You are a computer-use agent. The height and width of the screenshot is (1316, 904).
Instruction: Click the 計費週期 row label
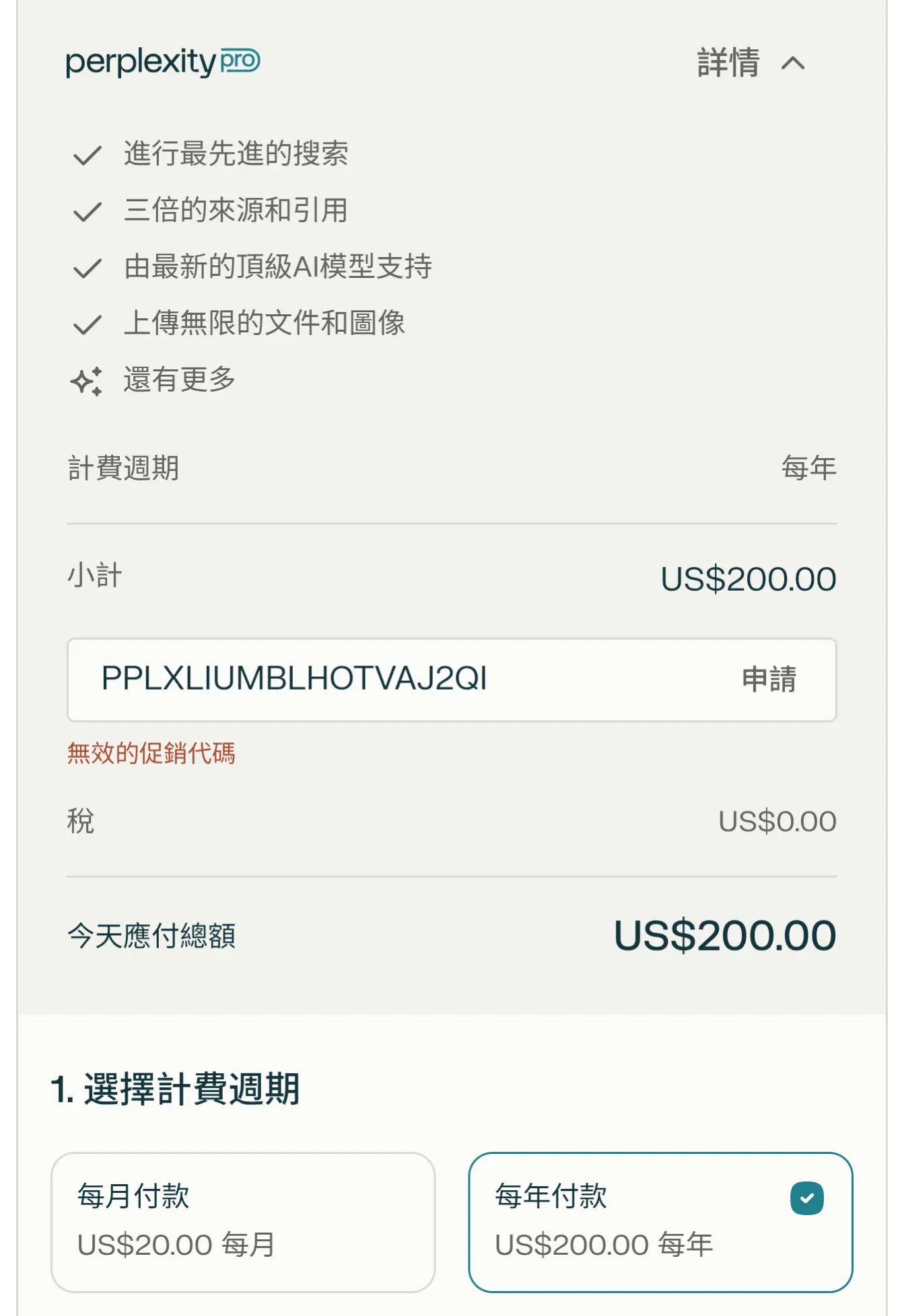tap(123, 468)
